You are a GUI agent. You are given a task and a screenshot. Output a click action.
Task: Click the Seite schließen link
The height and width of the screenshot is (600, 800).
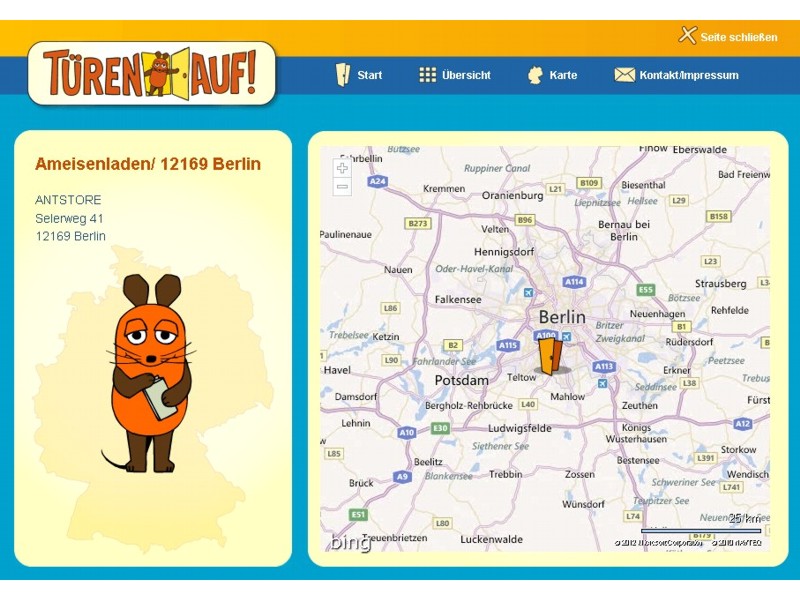[739, 37]
